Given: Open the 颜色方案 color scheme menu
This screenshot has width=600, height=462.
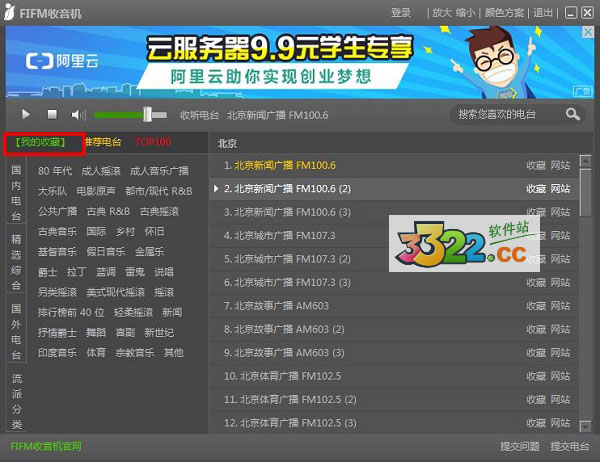Looking at the screenshot, I should point(503,13).
